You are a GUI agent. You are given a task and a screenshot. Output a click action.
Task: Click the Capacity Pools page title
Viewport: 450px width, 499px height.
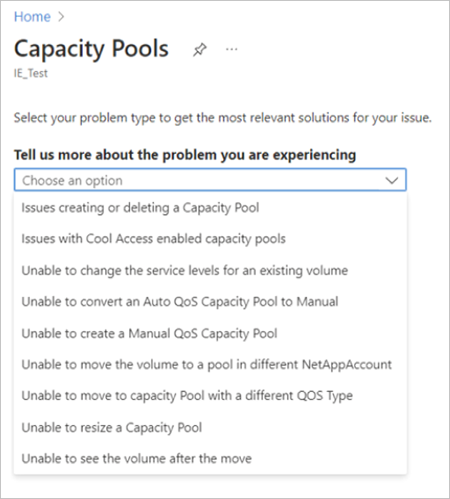(91, 49)
